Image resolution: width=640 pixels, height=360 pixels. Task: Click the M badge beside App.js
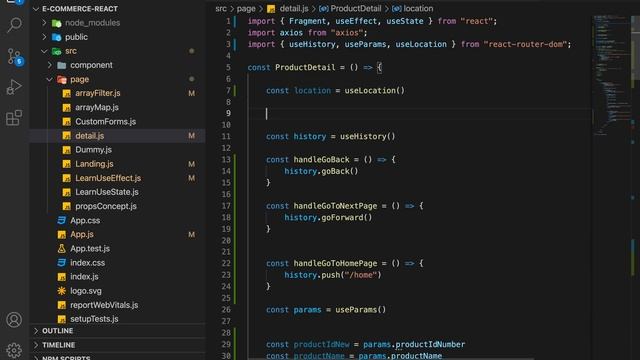(x=191, y=235)
